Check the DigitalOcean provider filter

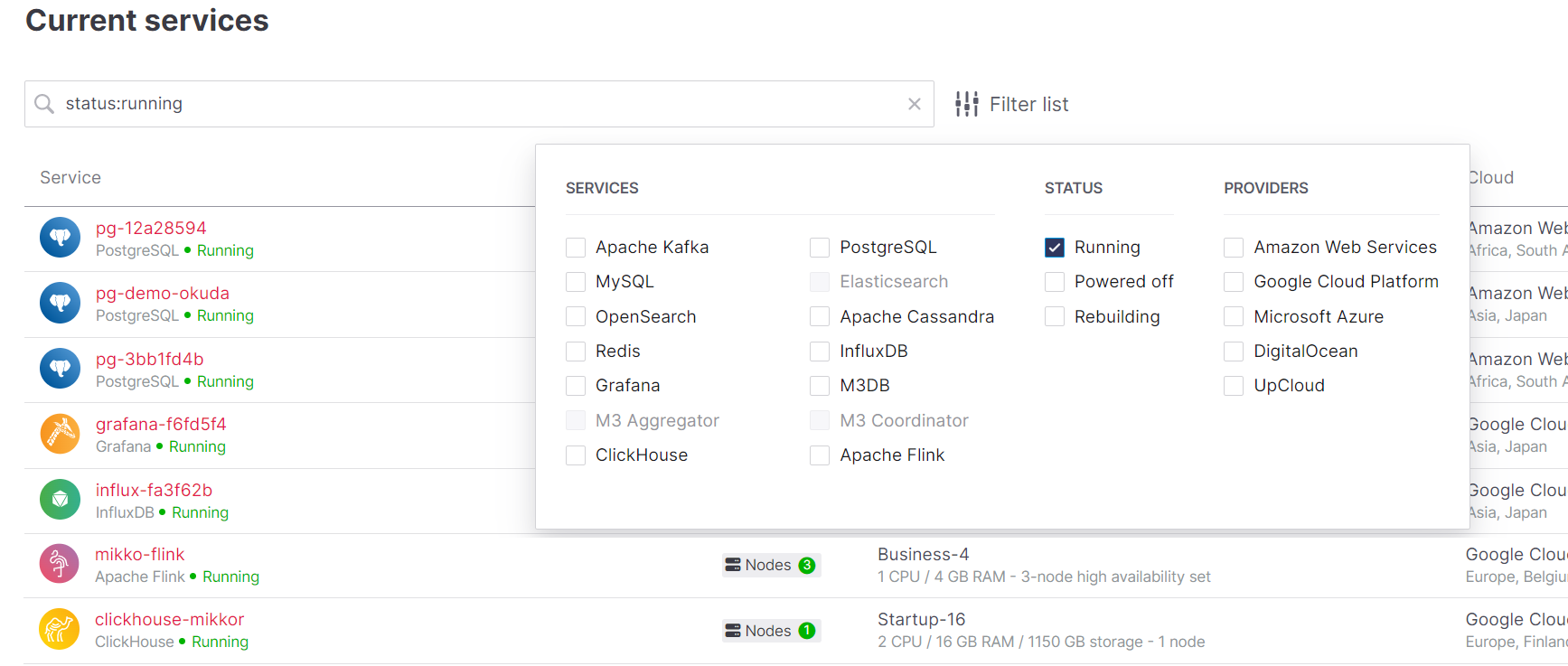pos(1234,352)
